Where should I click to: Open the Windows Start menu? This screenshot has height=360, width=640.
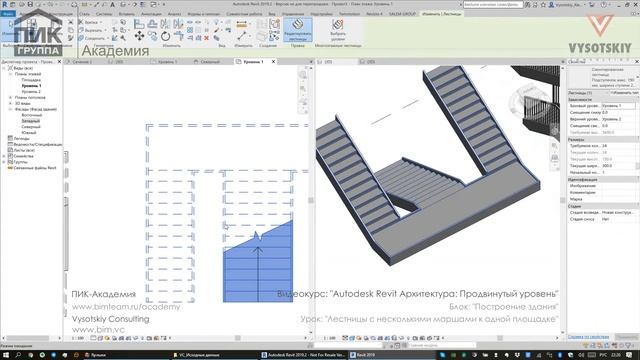6,355
